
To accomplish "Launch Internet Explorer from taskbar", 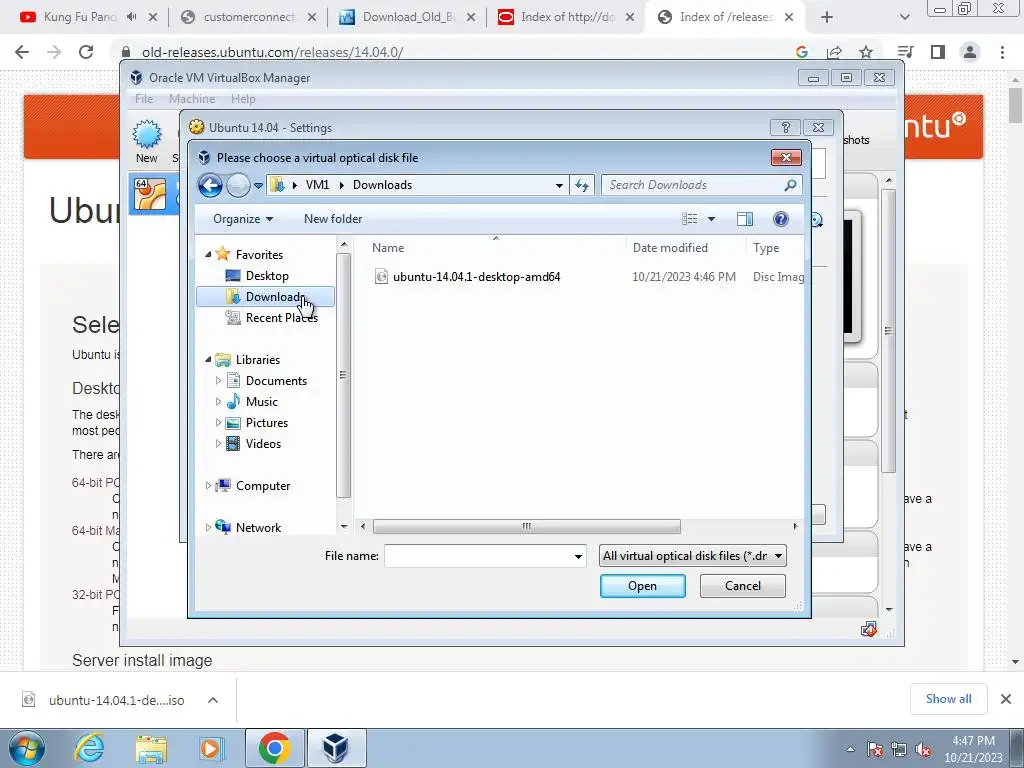I will click(89, 748).
